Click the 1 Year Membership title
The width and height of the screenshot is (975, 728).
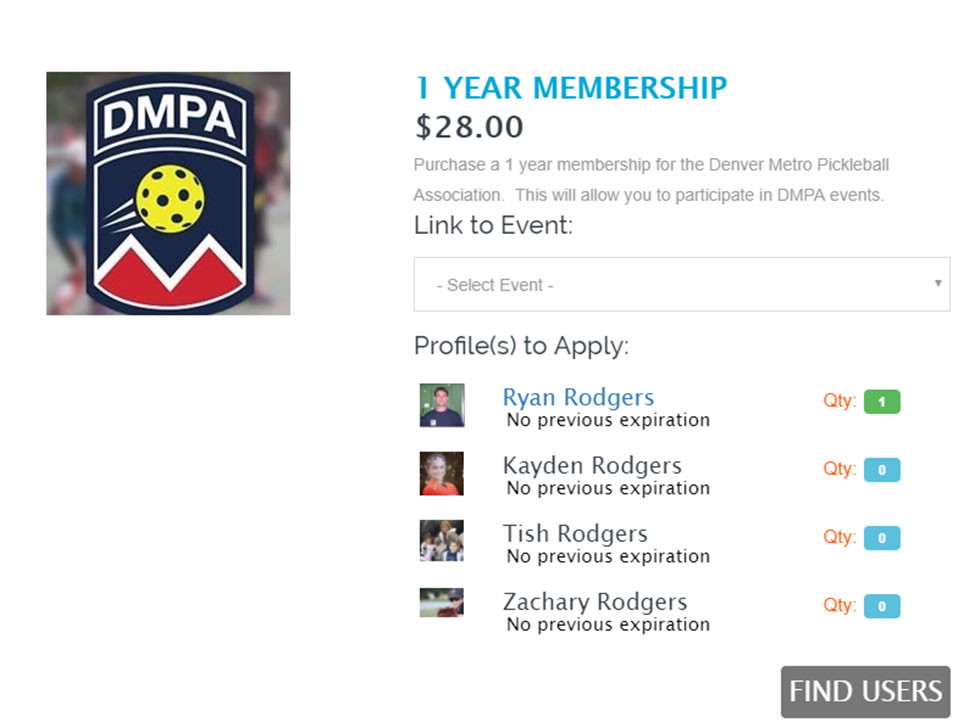point(571,88)
